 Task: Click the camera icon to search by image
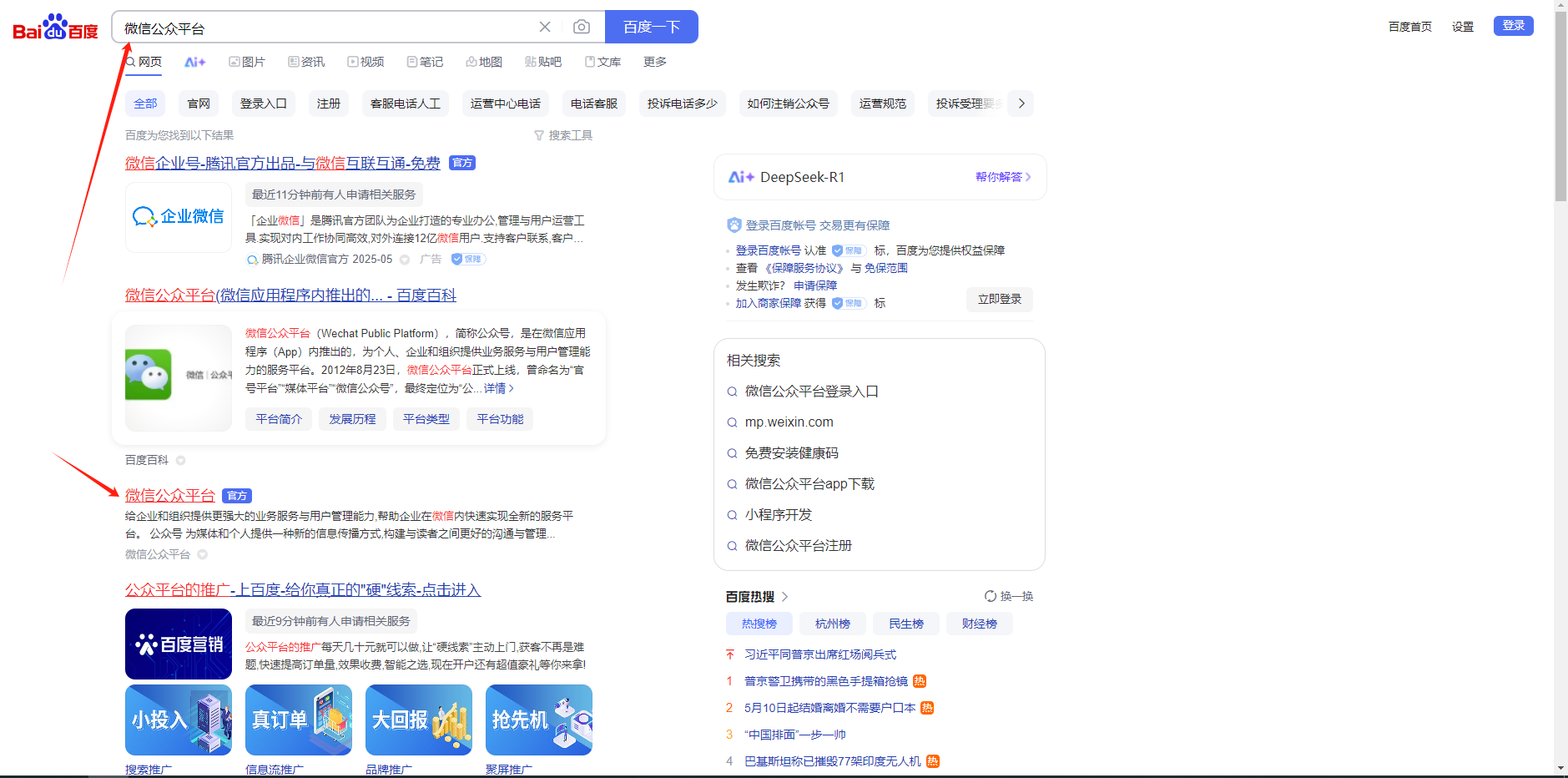click(x=582, y=26)
